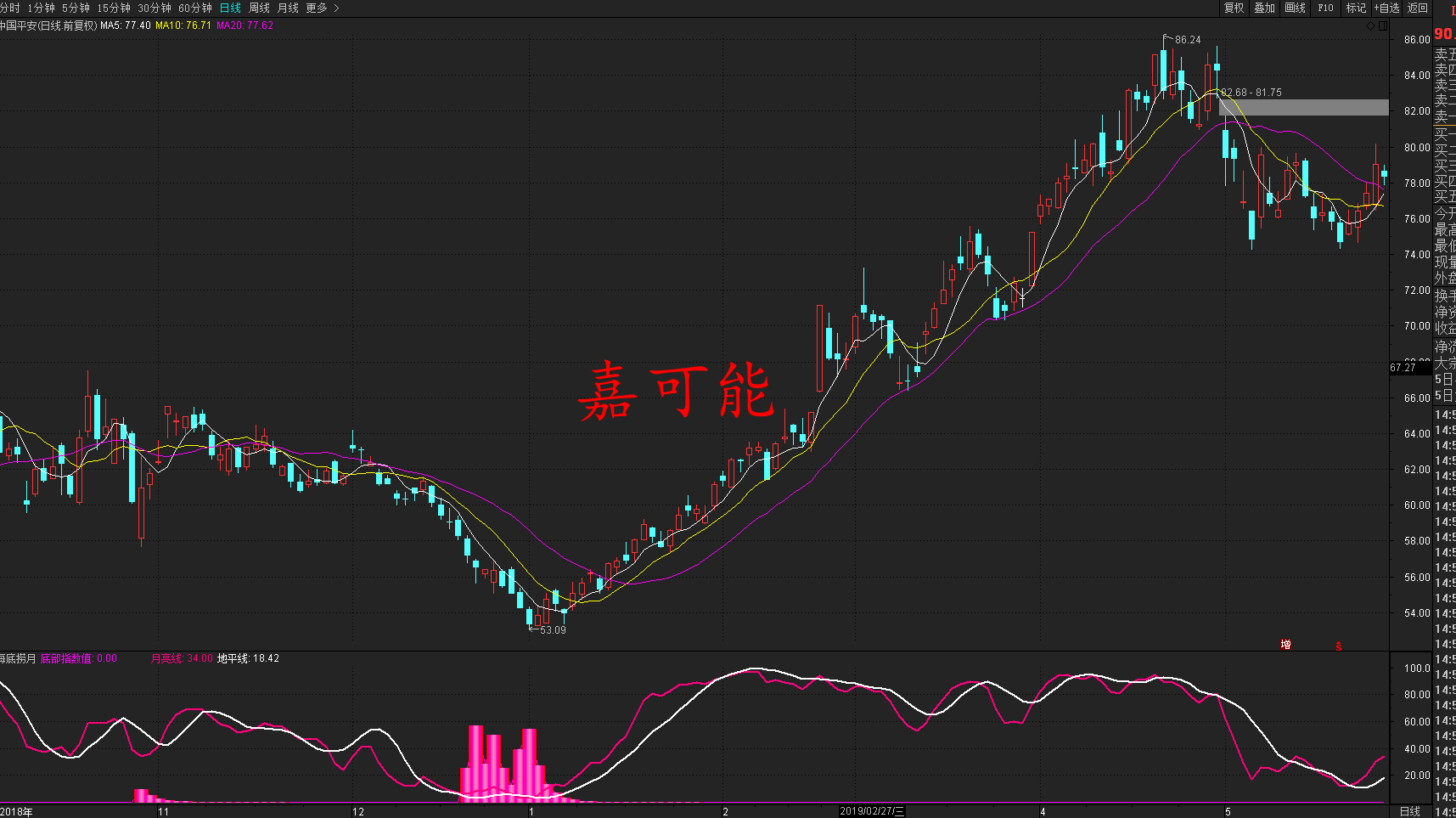Click the red S signal marker
The height and width of the screenshot is (818, 1456).
pyautogui.click(x=1338, y=646)
